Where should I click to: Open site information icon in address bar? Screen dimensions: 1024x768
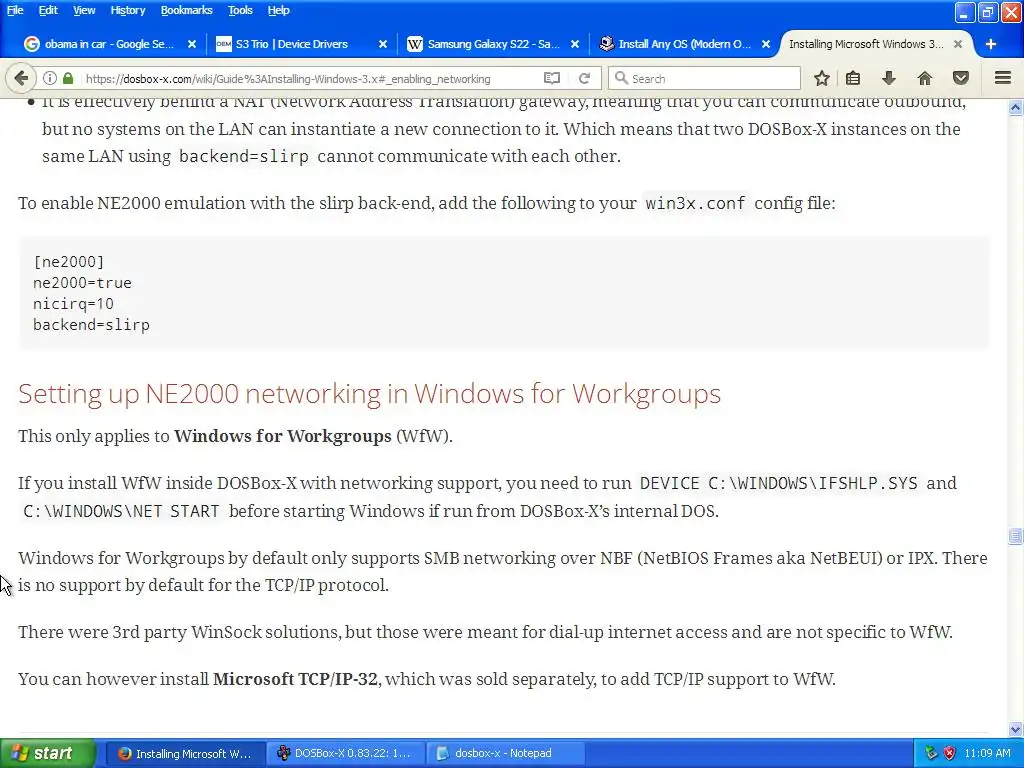tap(50, 78)
